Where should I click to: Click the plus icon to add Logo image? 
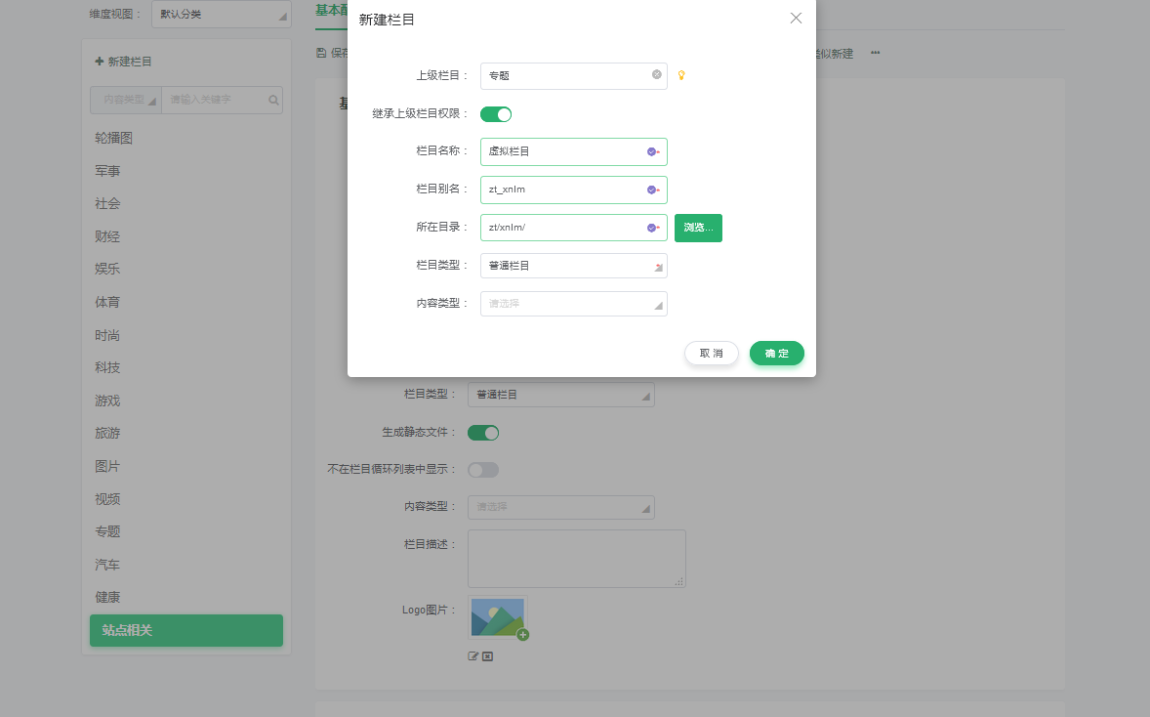[x=521, y=634]
